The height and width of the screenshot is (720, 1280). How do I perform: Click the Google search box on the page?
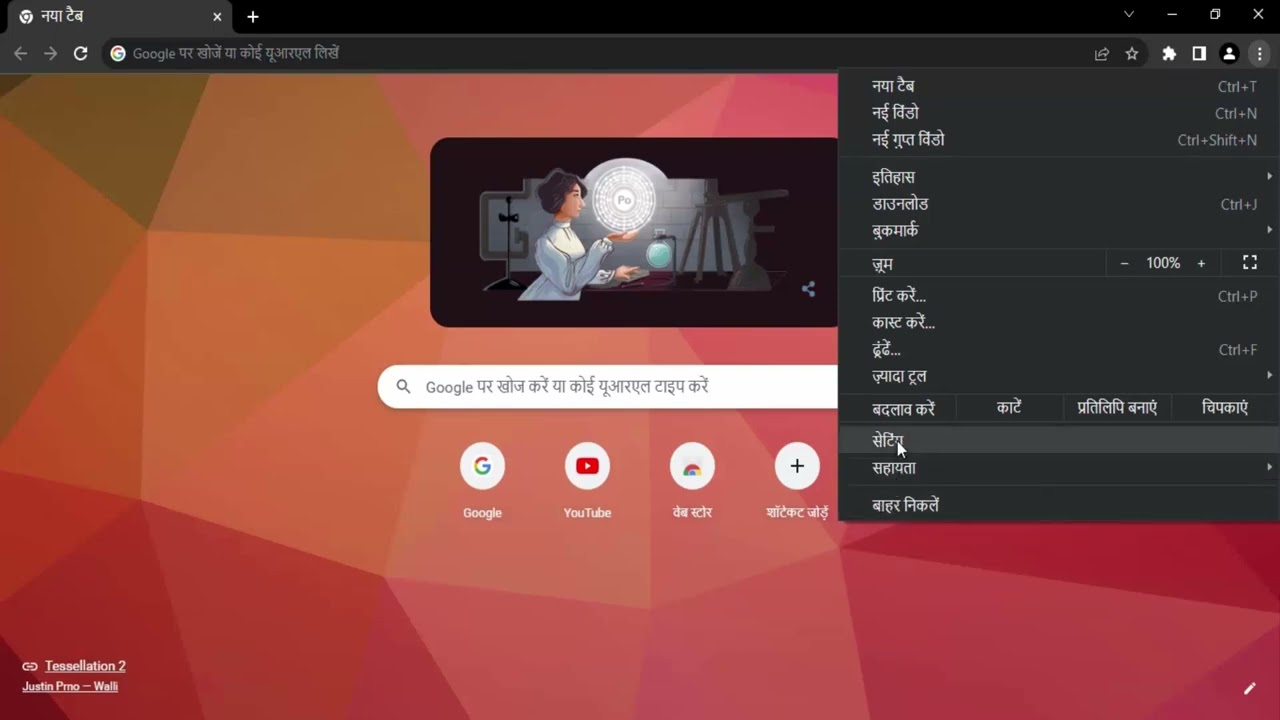608,386
